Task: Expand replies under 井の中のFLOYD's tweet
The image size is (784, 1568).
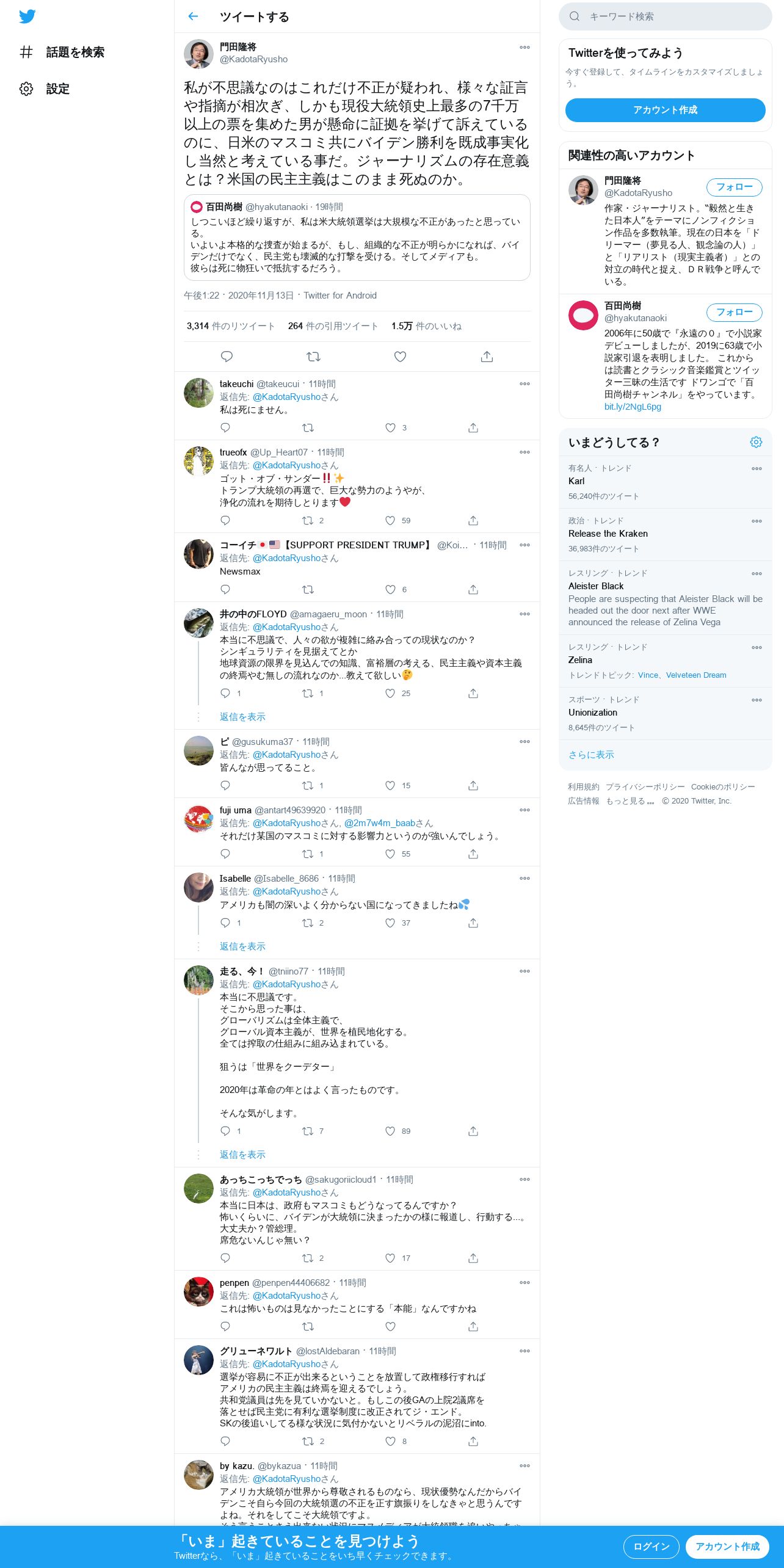Action: coord(242,717)
